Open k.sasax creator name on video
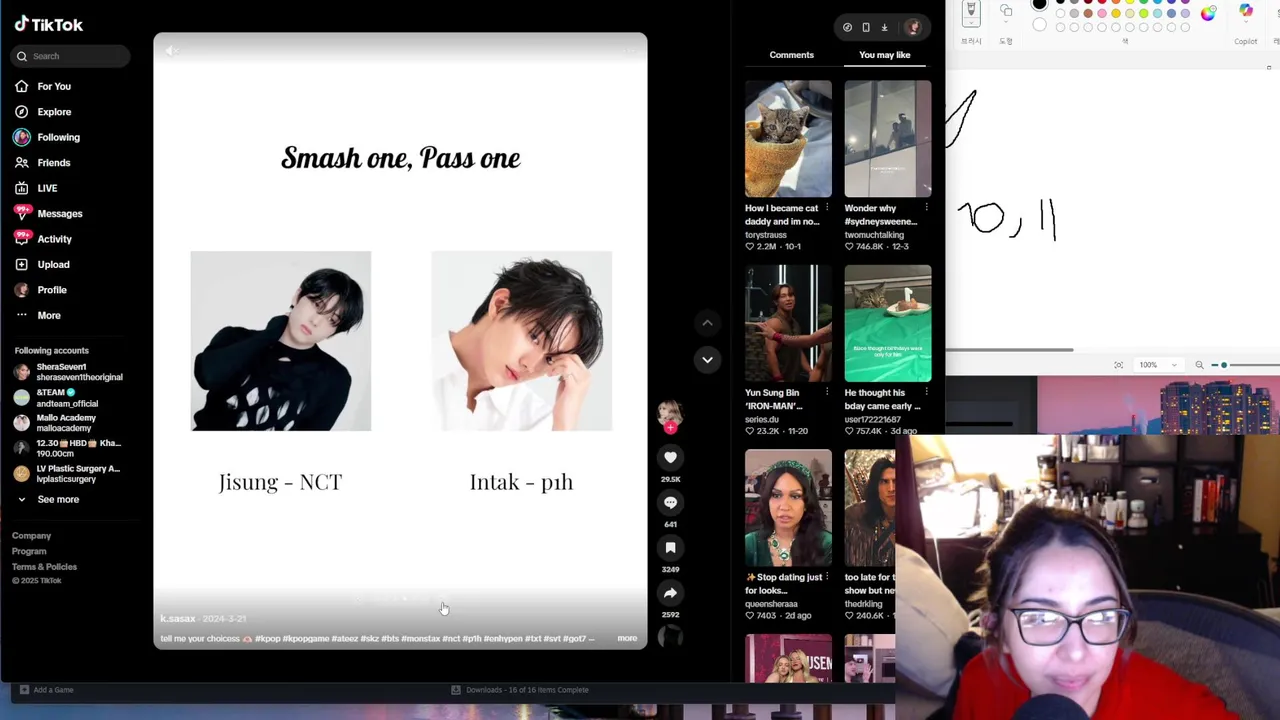The width and height of the screenshot is (1280, 720). pos(178,619)
